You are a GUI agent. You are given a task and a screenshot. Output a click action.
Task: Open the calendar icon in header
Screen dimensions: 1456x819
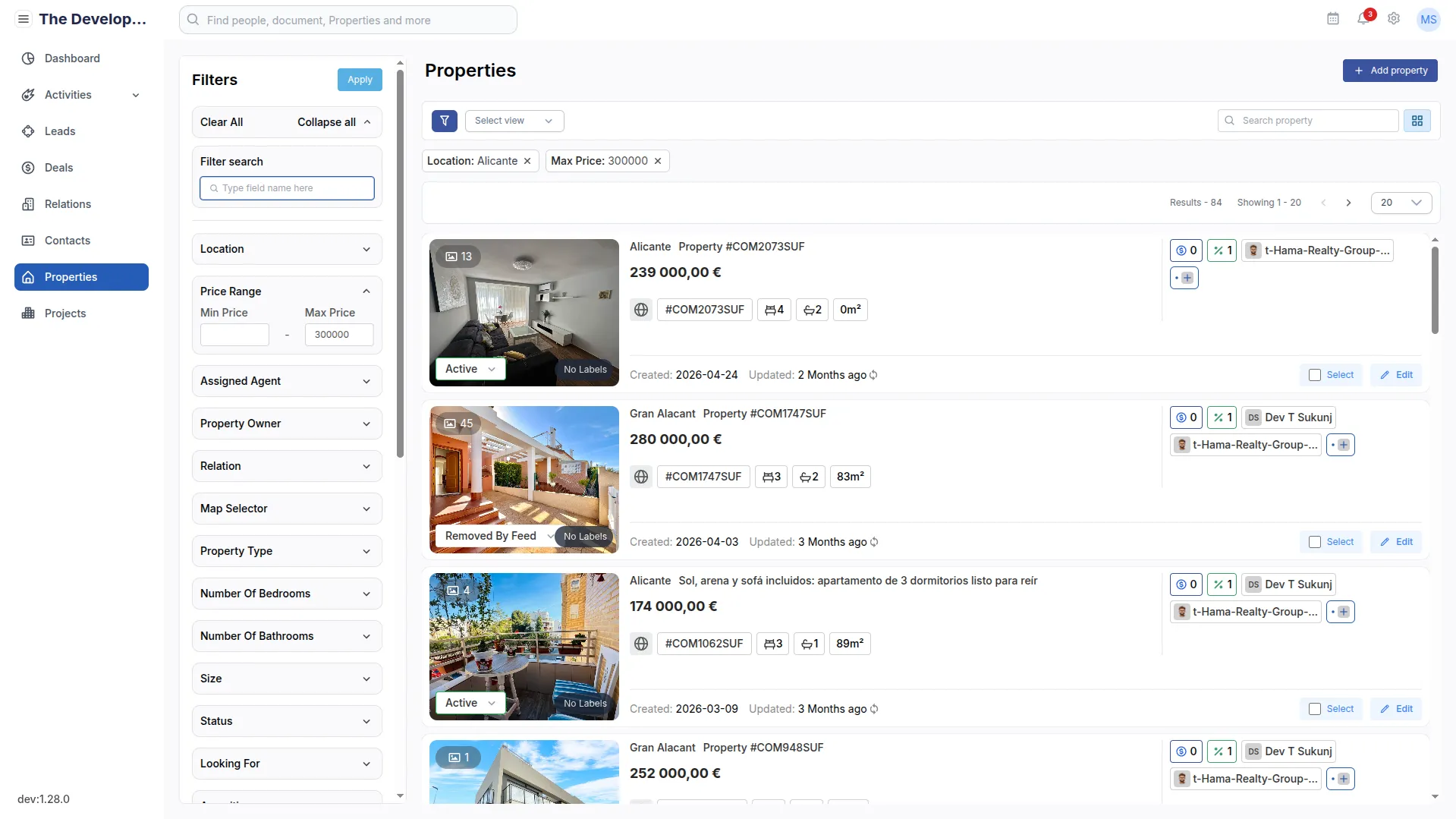pyautogui.click(x=1333, y=19)
